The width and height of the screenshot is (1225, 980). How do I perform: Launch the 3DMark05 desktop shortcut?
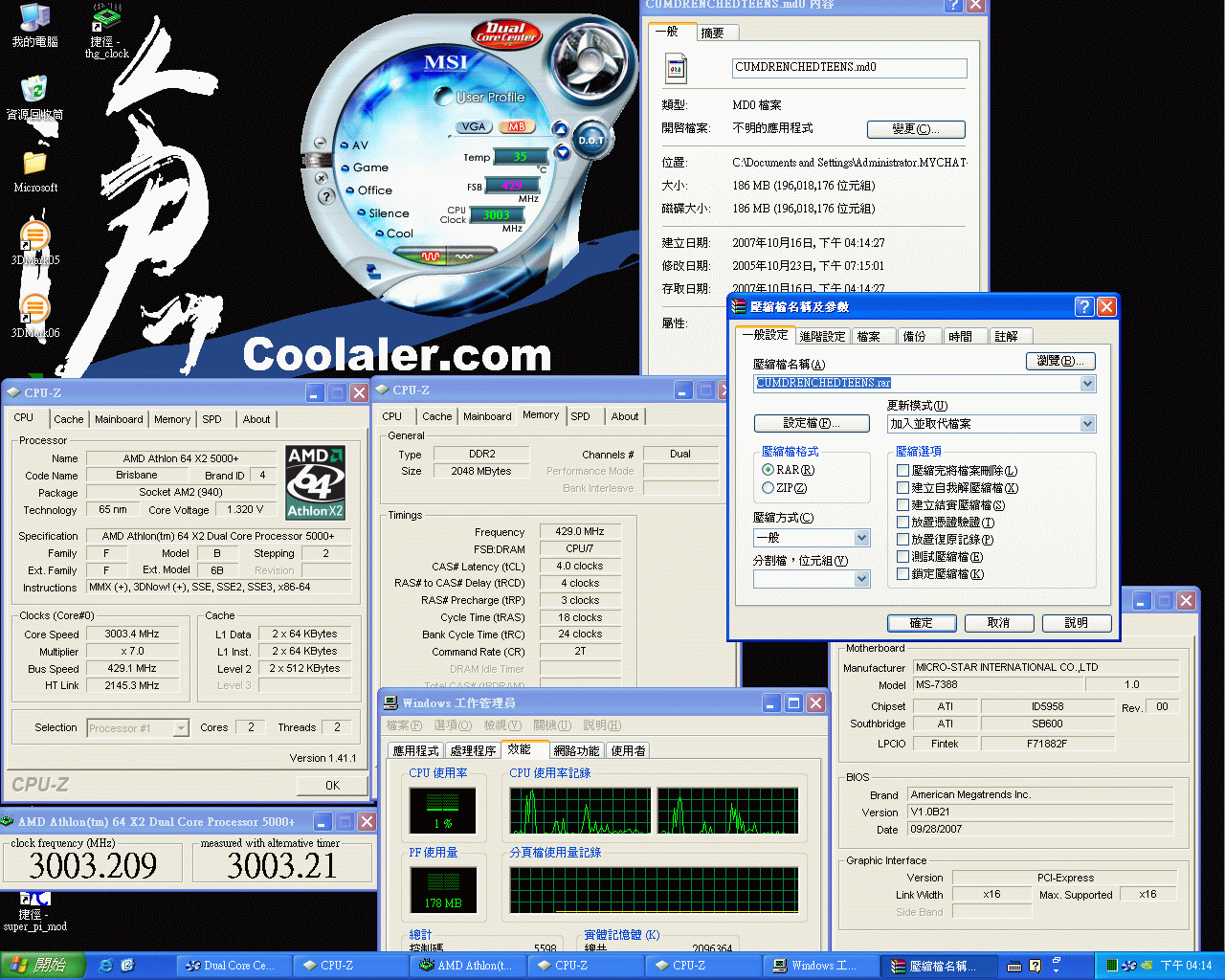[34, 235]
